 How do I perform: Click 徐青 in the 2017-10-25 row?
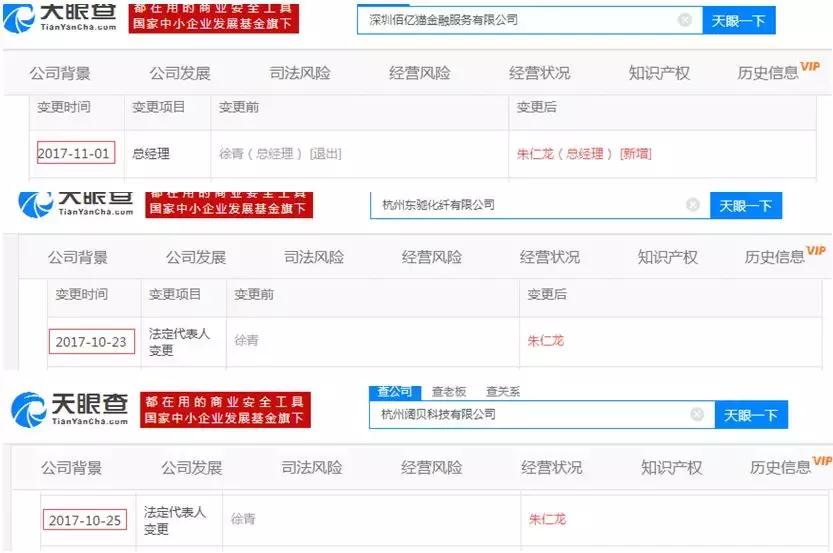coord(243,519)
